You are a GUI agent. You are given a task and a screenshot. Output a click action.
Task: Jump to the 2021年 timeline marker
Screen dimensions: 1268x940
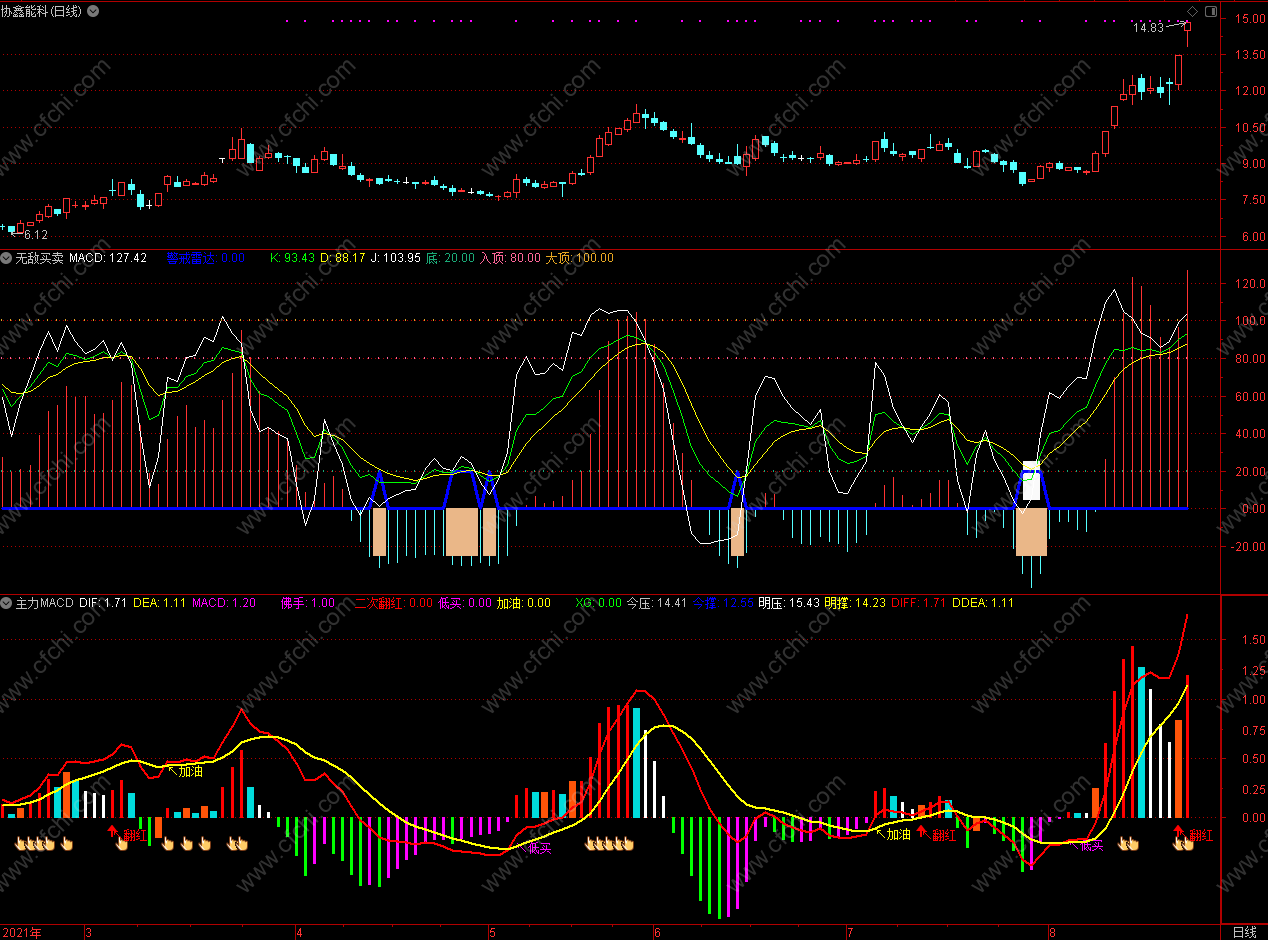tap(21, 932)
